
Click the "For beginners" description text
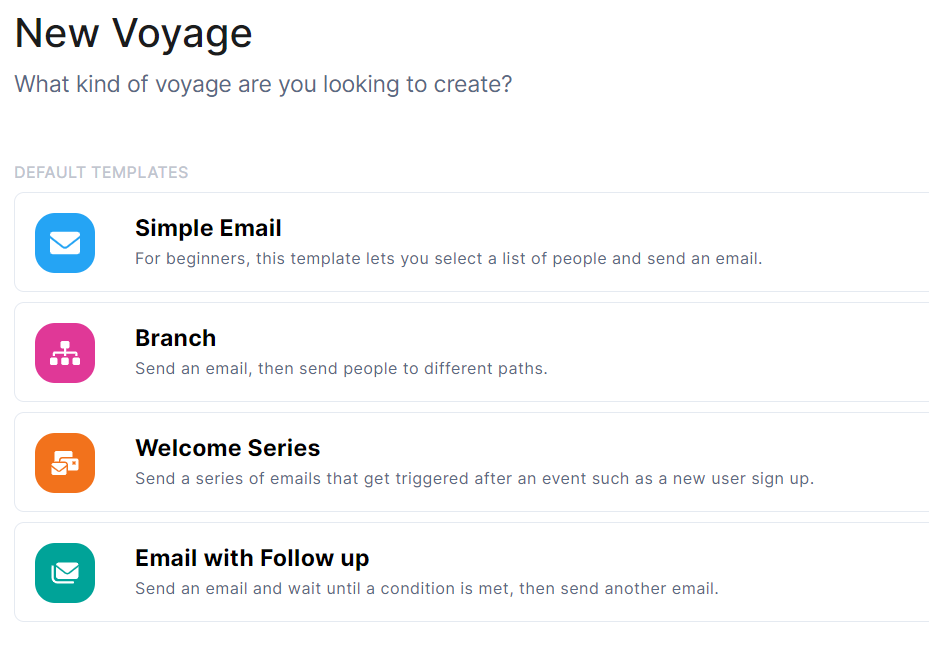[448, 259]
